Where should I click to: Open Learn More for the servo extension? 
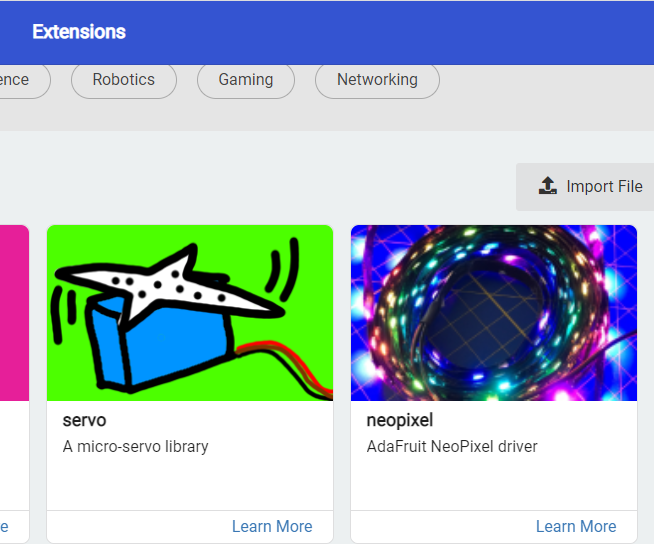pos(272,526)
